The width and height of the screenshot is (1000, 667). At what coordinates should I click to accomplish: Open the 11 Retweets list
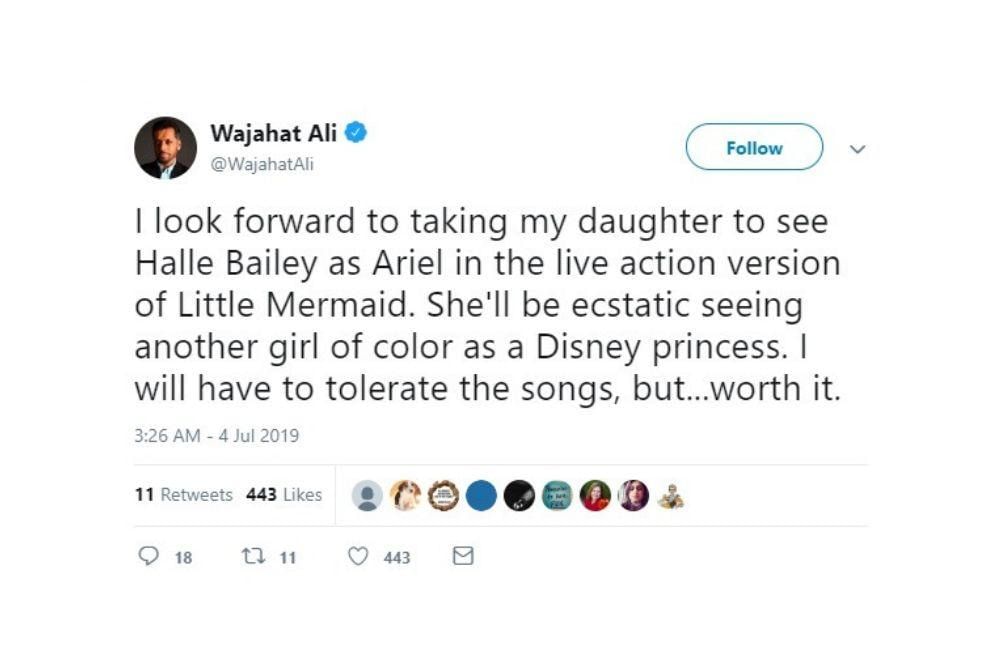click(185, 493)
